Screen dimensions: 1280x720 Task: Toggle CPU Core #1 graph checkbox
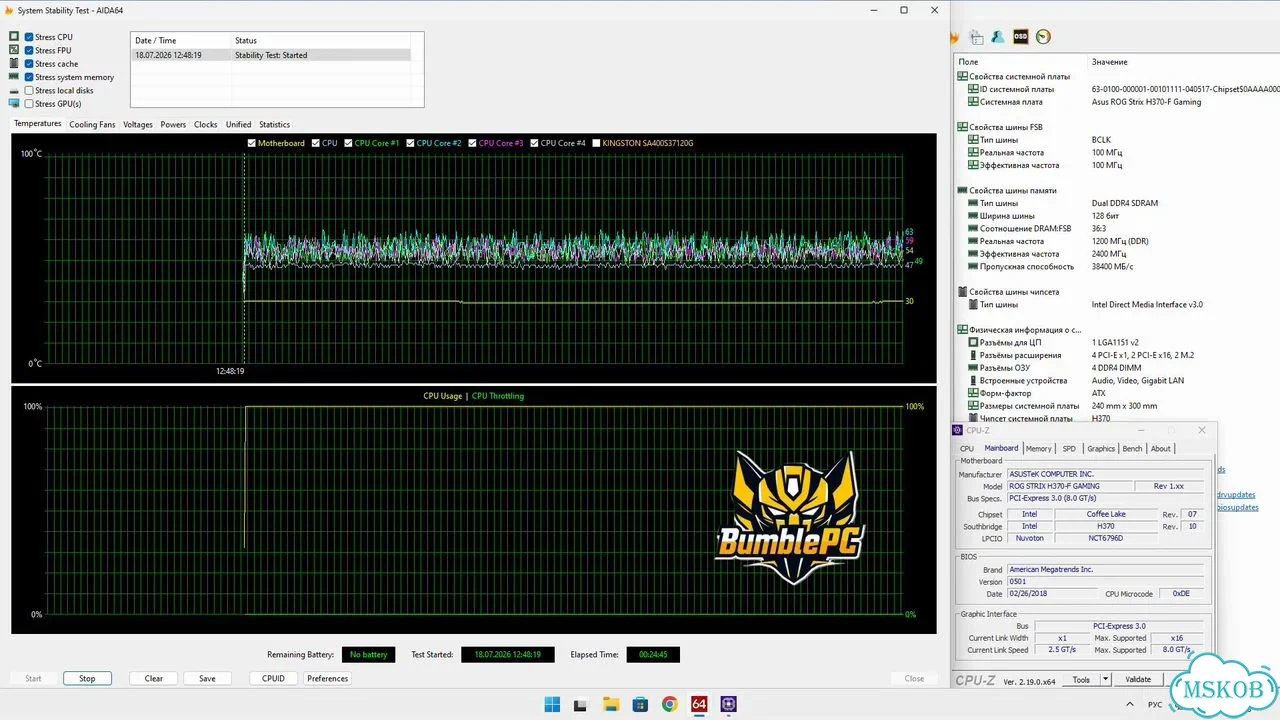click(x=349, y=143)
